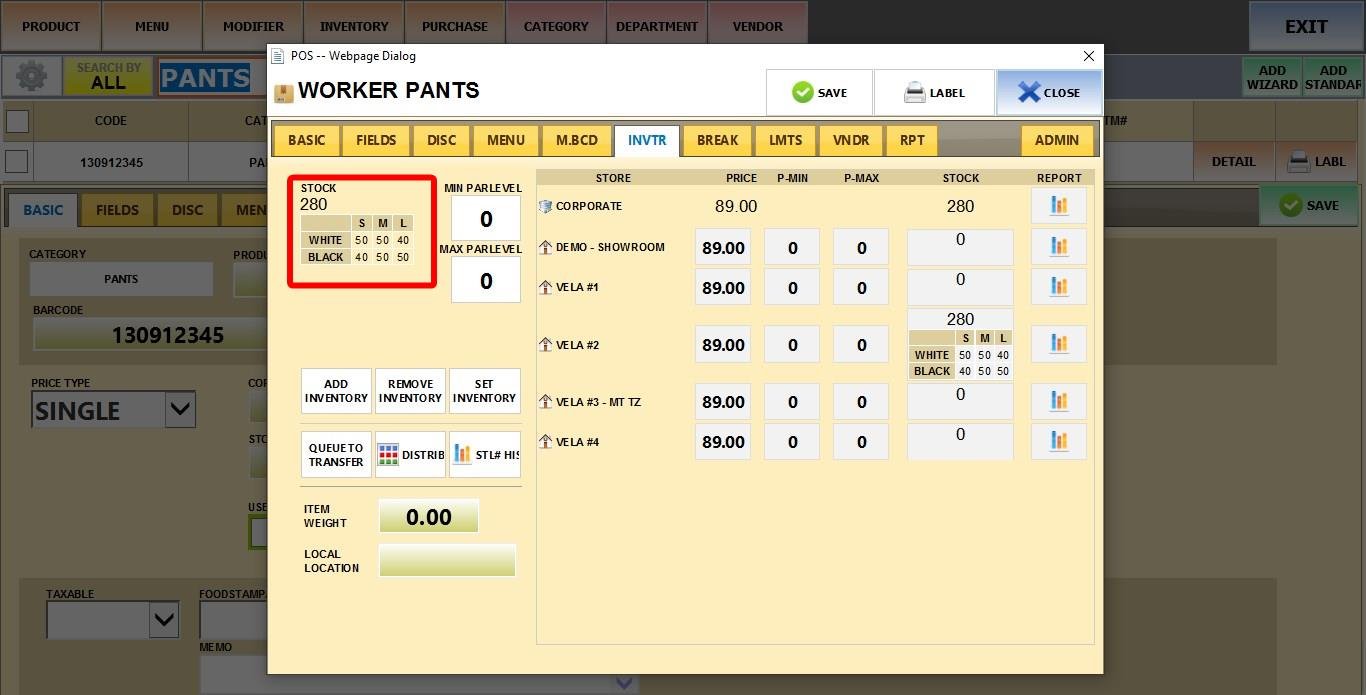This screenshot has height=695, width=1366.
Task: Toggle the select-all checkbox in table header
Action: 17,121
